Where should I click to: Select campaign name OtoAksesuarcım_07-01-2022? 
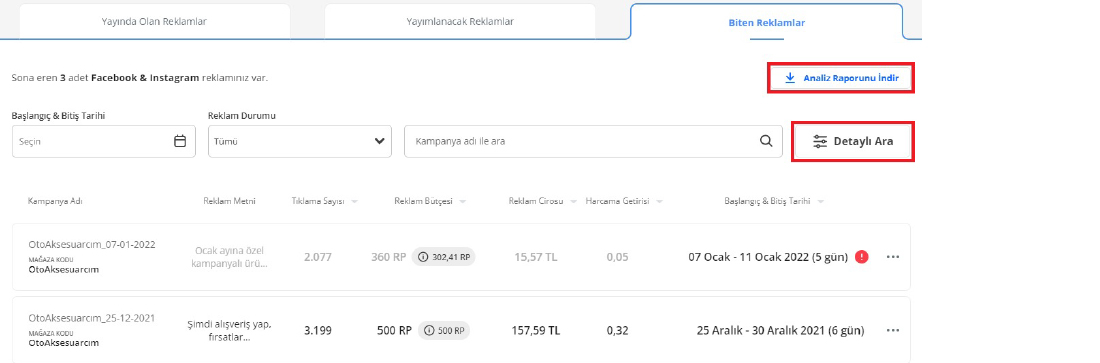pos(91,244)
